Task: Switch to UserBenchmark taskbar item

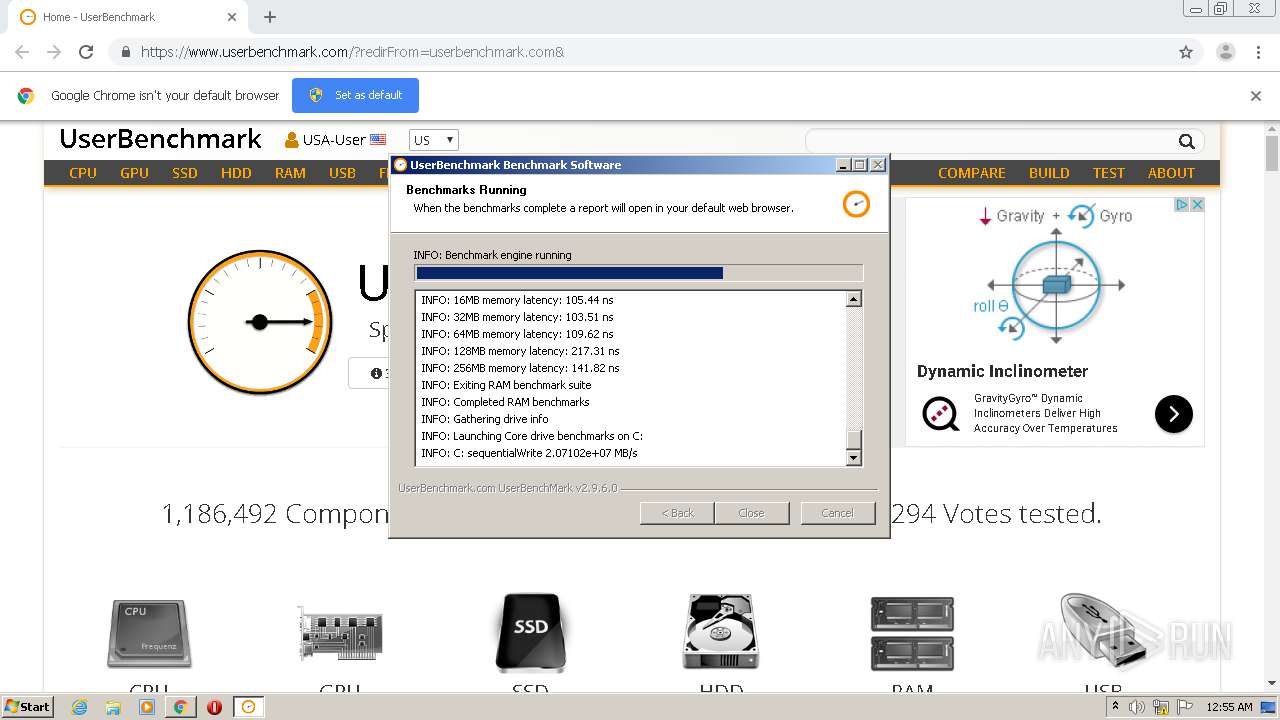Action: click(x=248, y=707)
